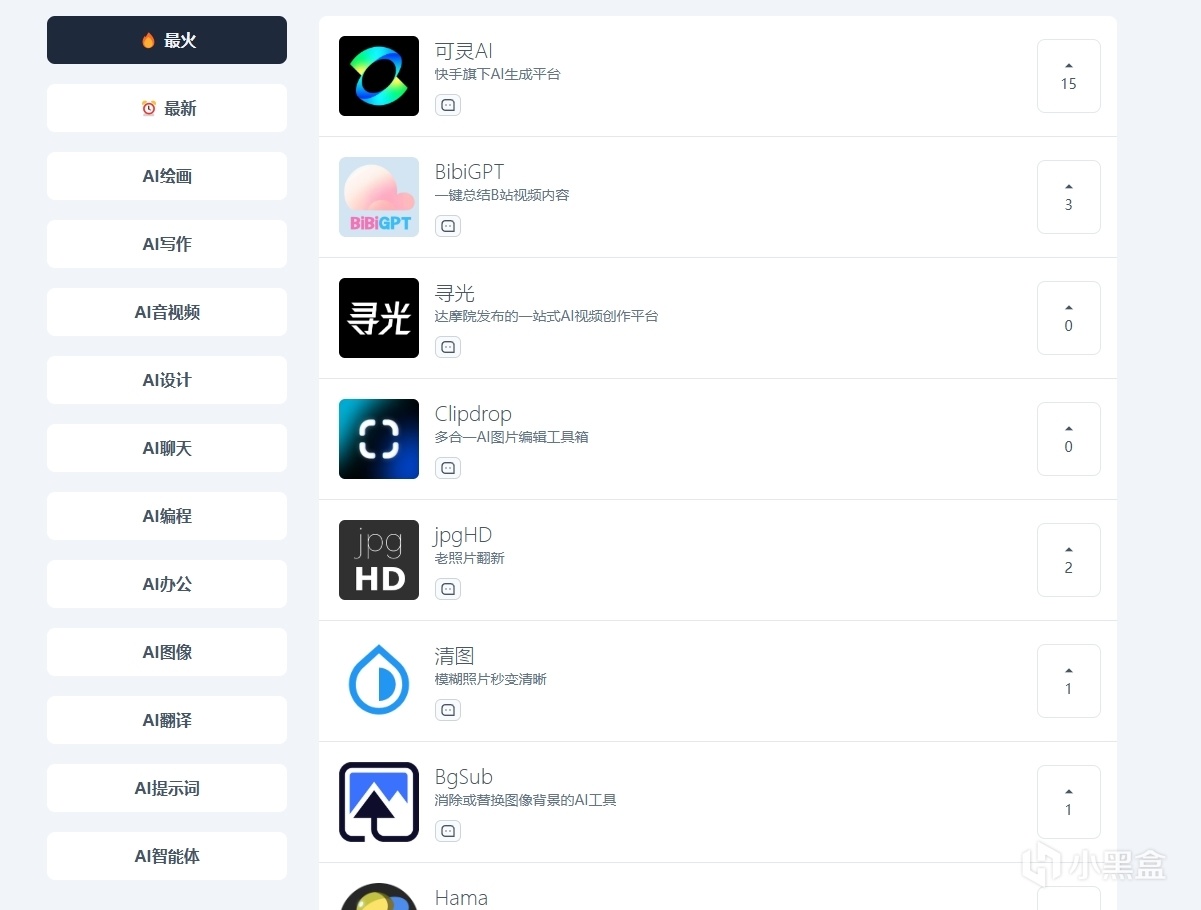1201x910 pixels.
Task: Click the BgSub arrow image logo
Action: (378, 801)
